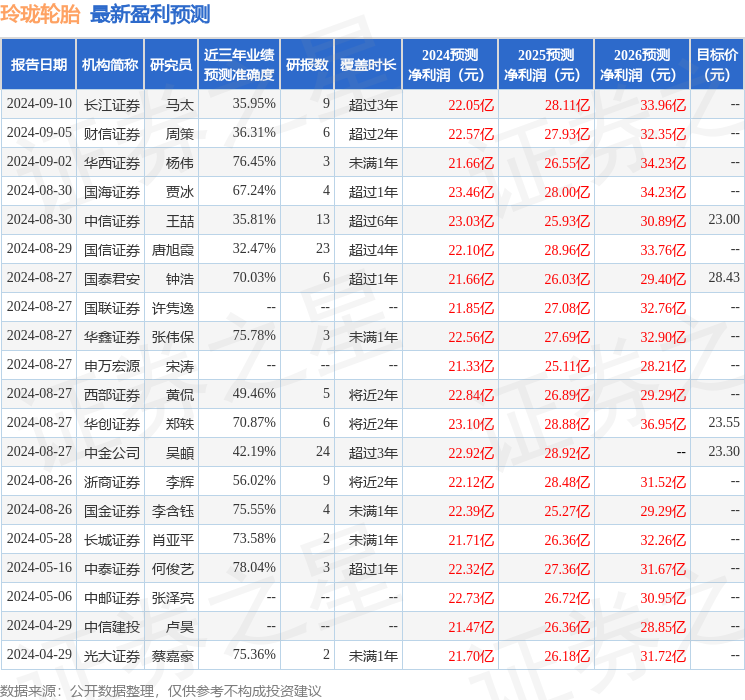Click the 2024-05-16 report date
The image size is (745, 700).
39,567
